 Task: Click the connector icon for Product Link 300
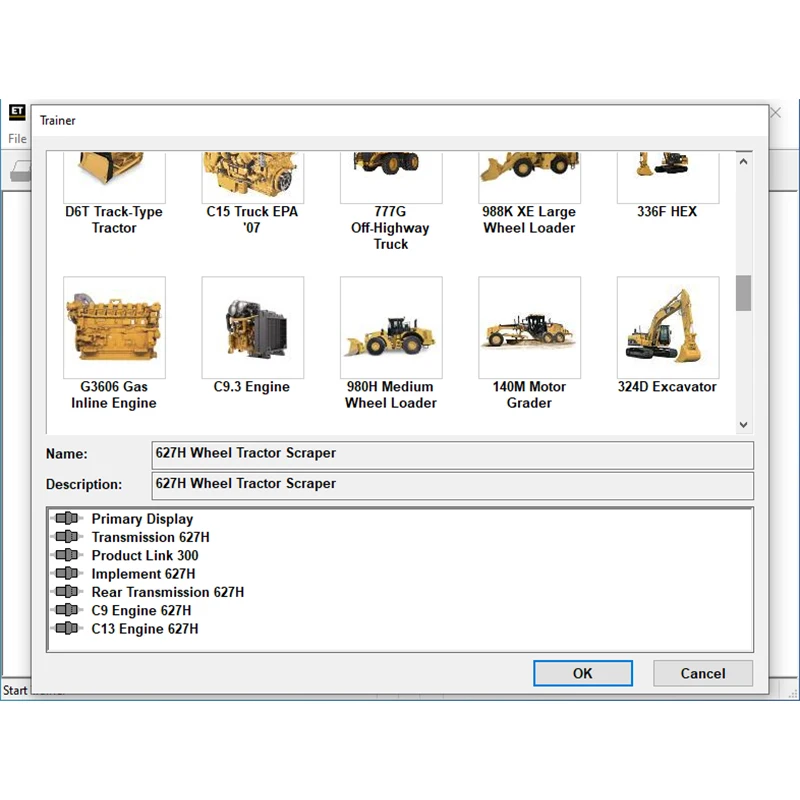[67, 555]
